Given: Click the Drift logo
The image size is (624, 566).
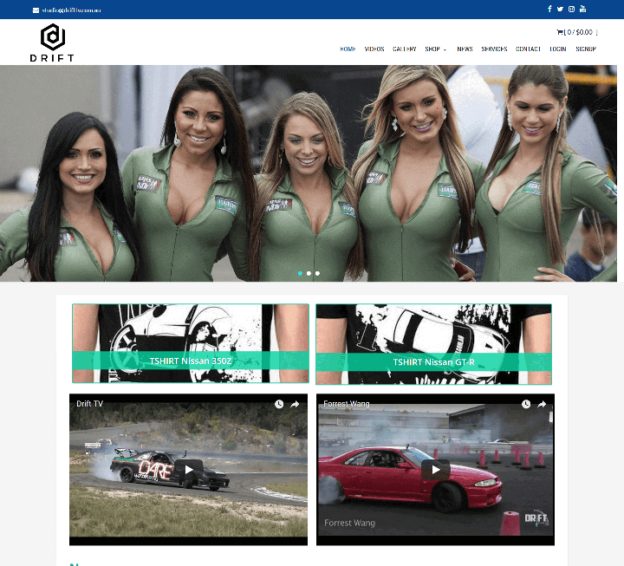Looking at the screenshot, I should click(52, 42).
